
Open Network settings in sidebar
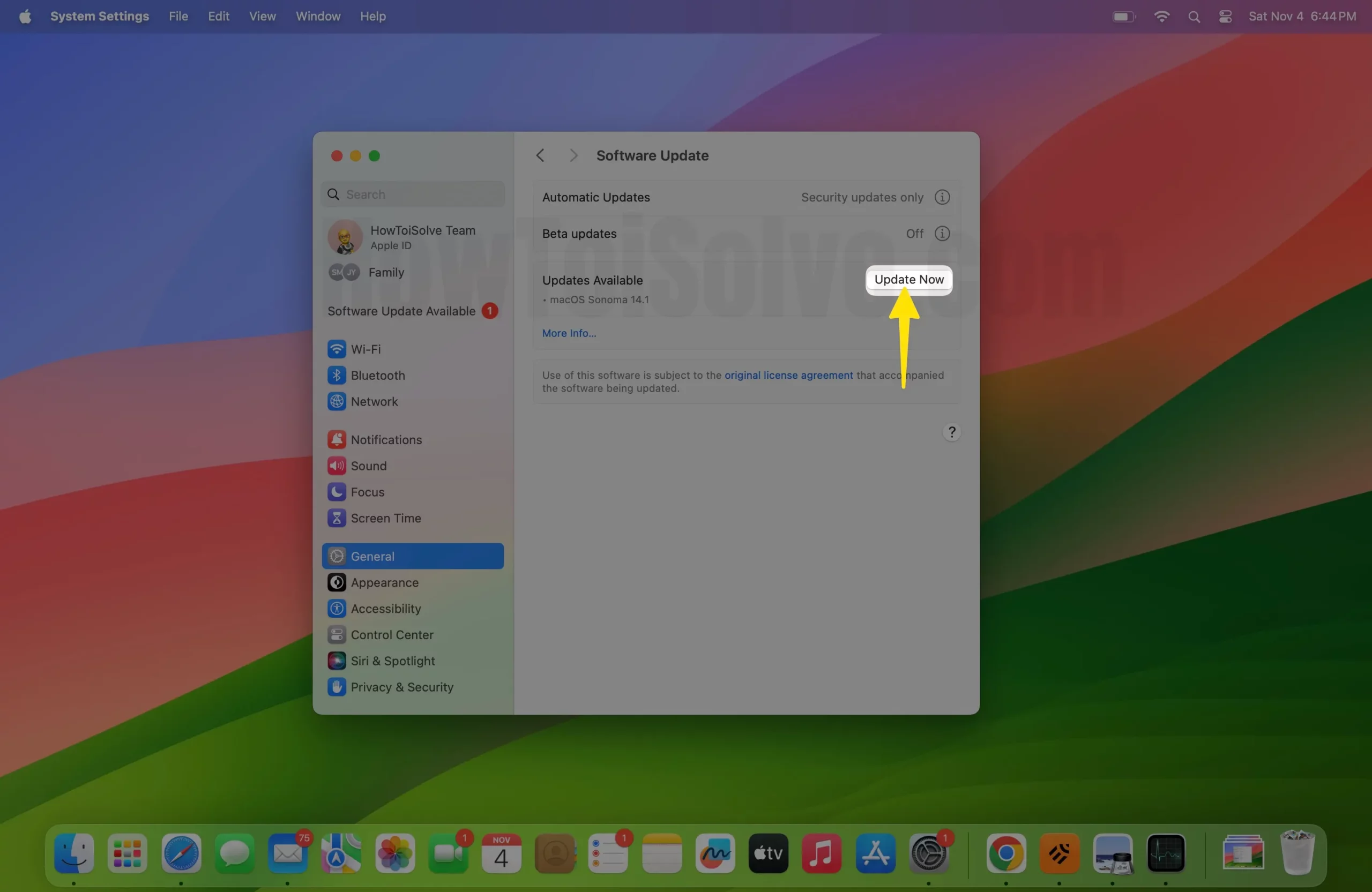coord(413,402)
